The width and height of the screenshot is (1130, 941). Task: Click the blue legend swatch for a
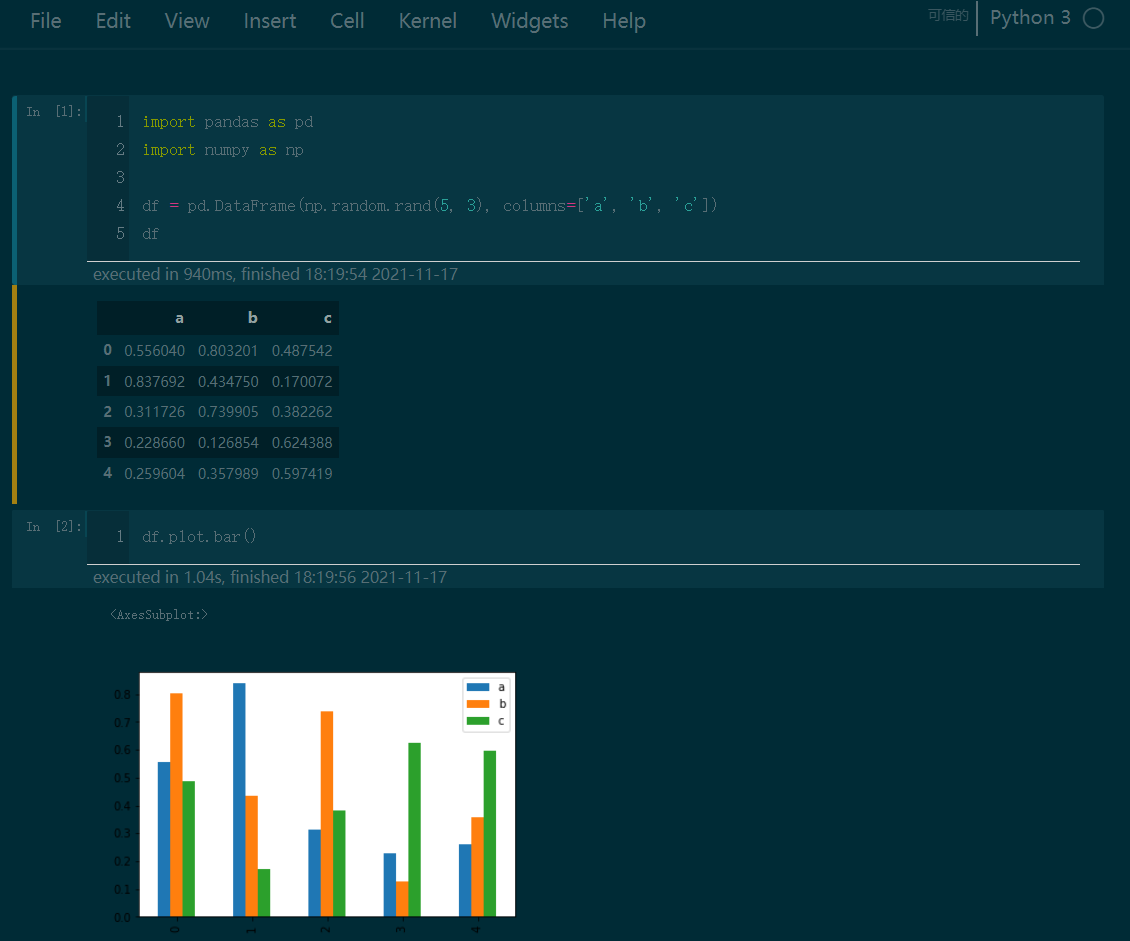[x=478, y=687]
